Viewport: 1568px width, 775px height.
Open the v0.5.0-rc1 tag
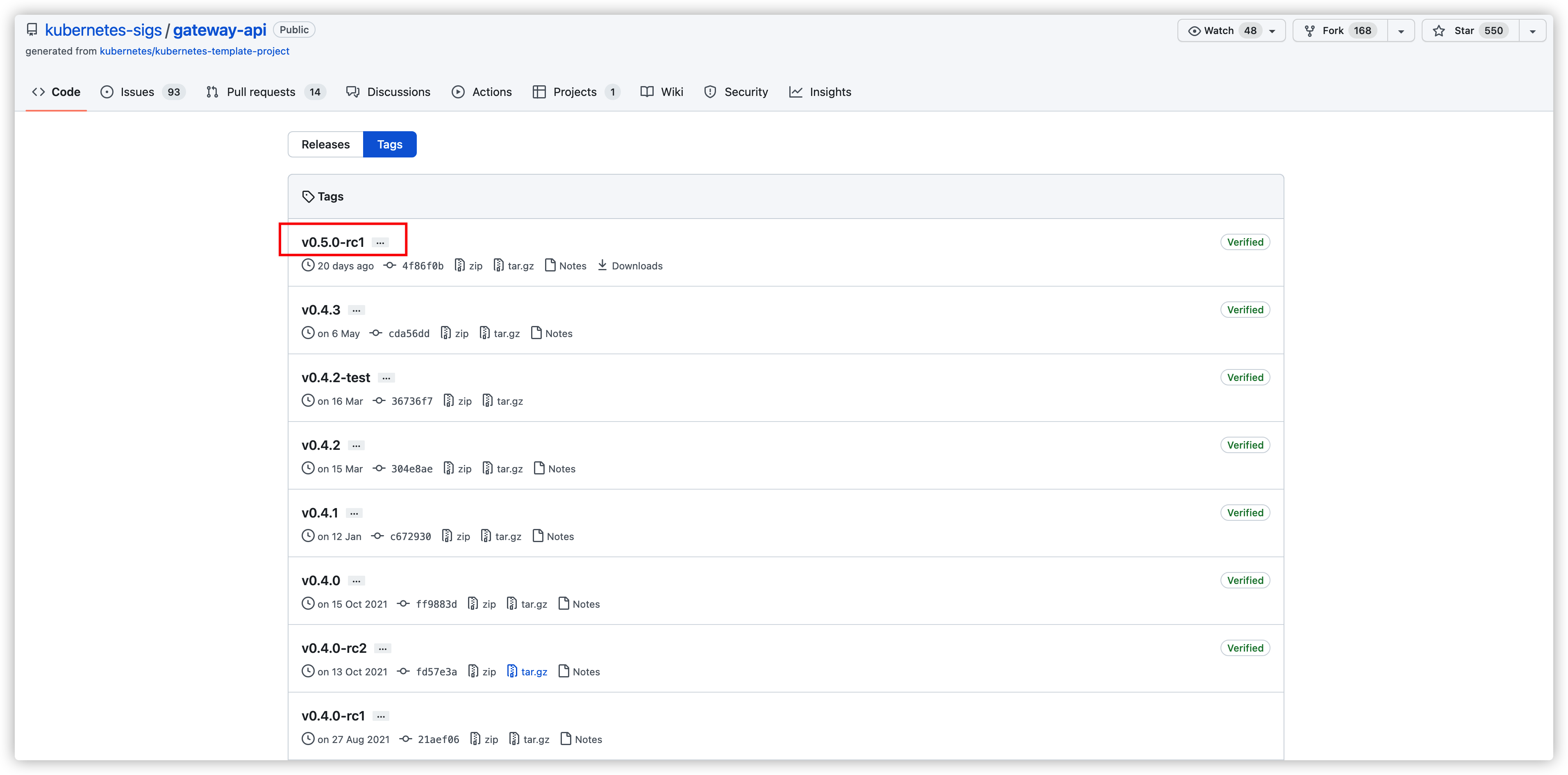[x=333, y=242]
